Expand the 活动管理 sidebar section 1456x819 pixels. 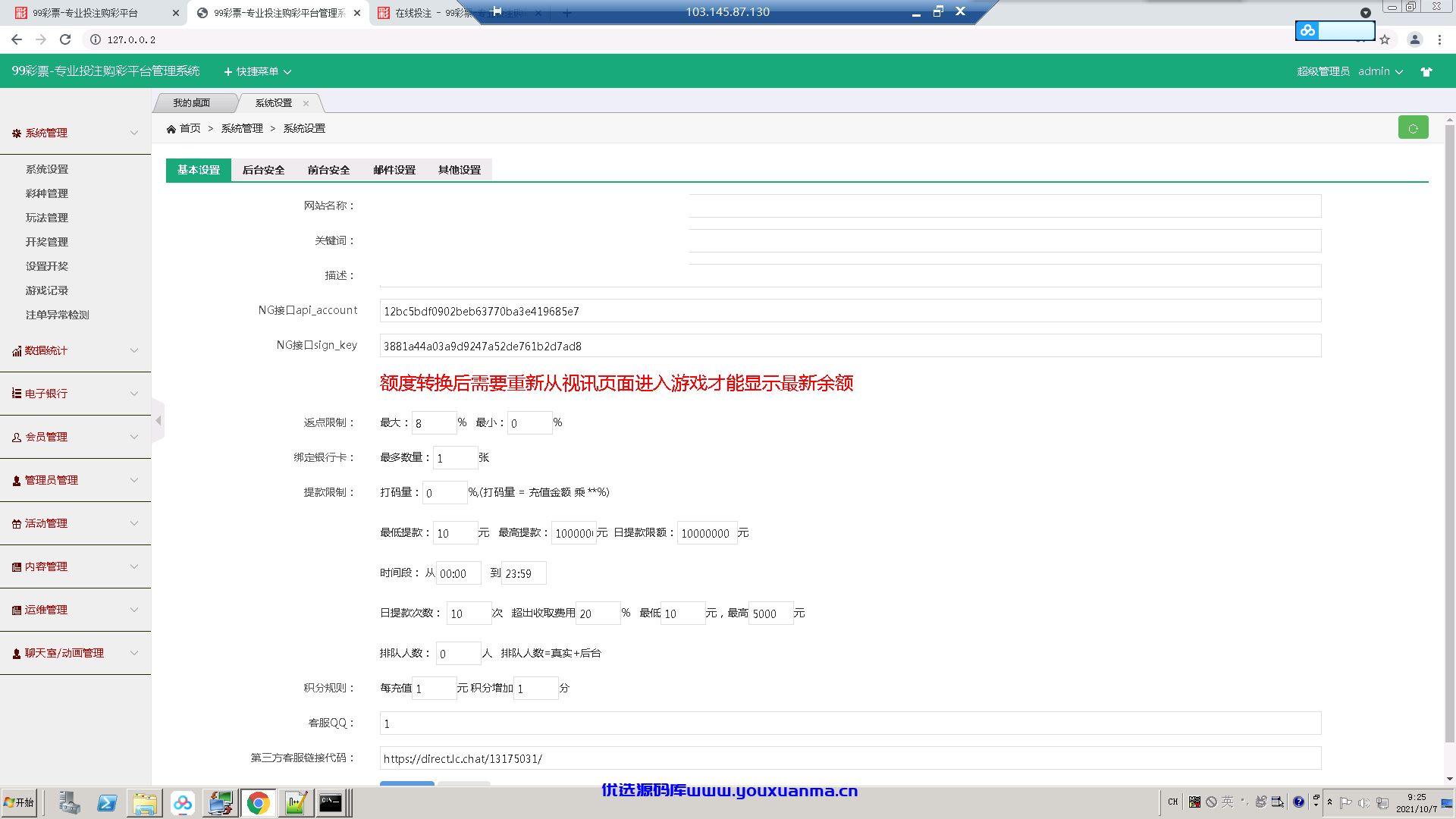(x=75, y=523)
